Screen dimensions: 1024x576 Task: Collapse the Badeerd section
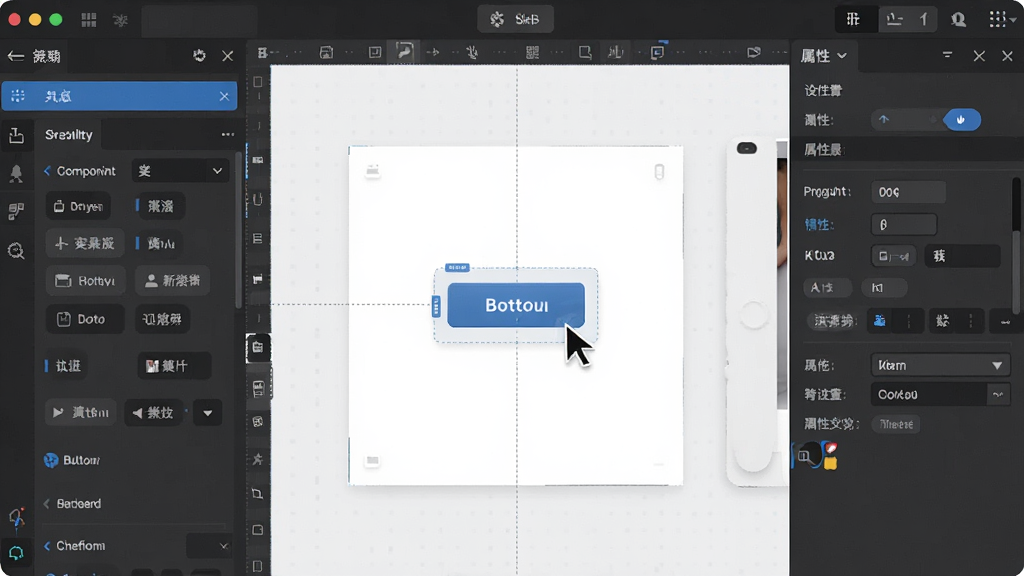coord(46,504)
